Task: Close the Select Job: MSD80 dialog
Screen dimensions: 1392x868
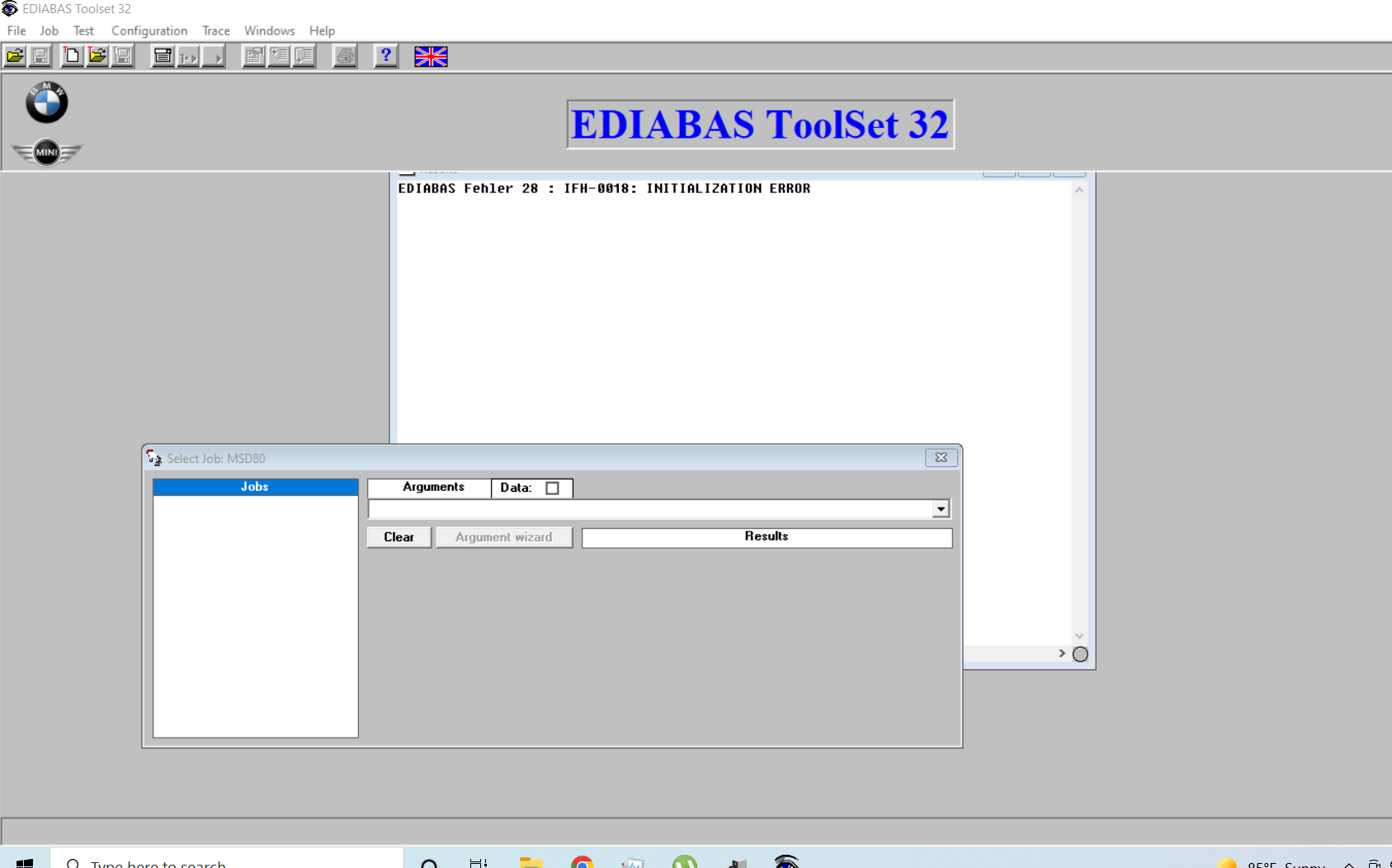Action: tap(941, 458)
